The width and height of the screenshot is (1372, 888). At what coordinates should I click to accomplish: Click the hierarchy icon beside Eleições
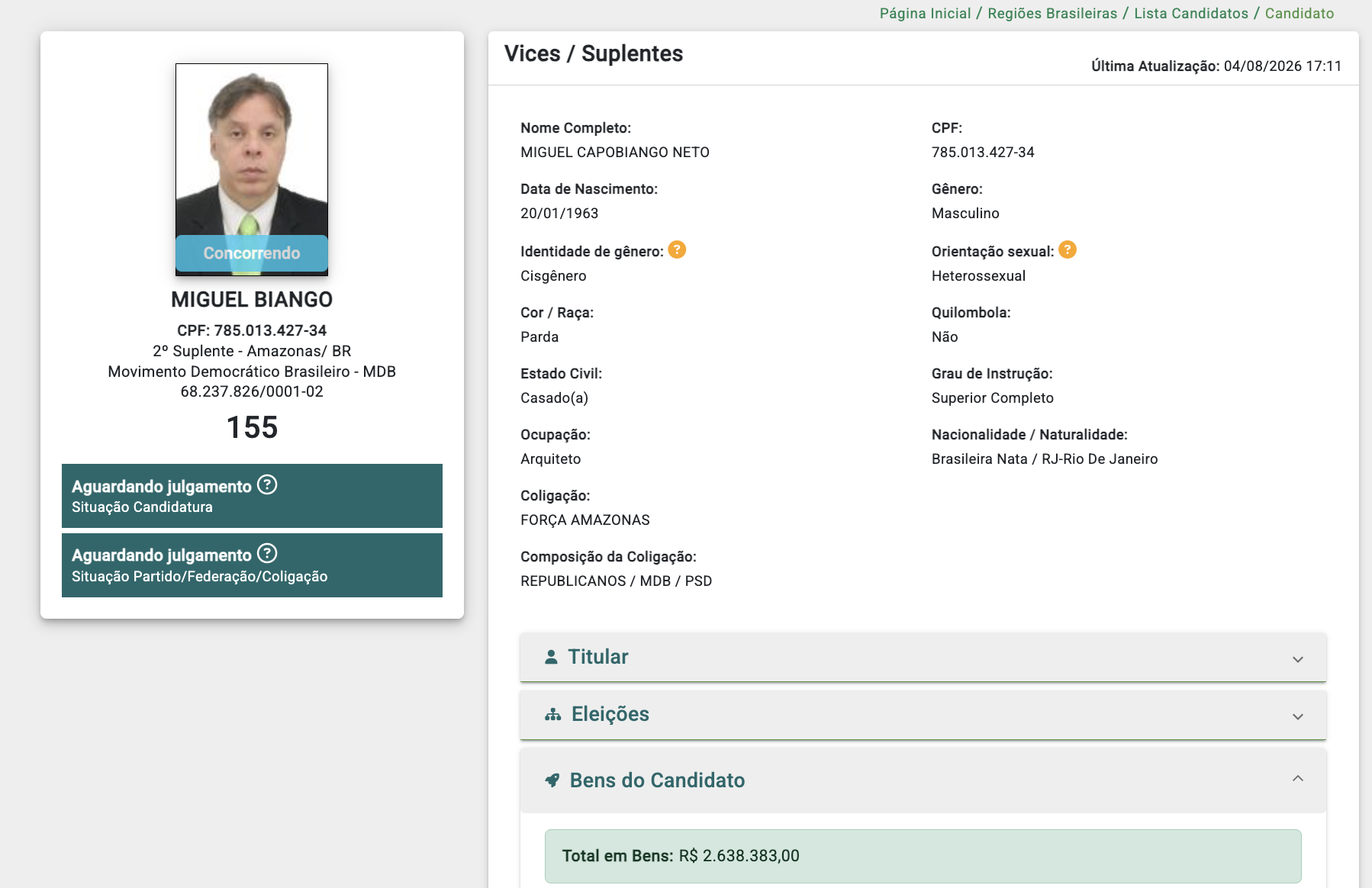pyautogui.click(x=553, y=715)
